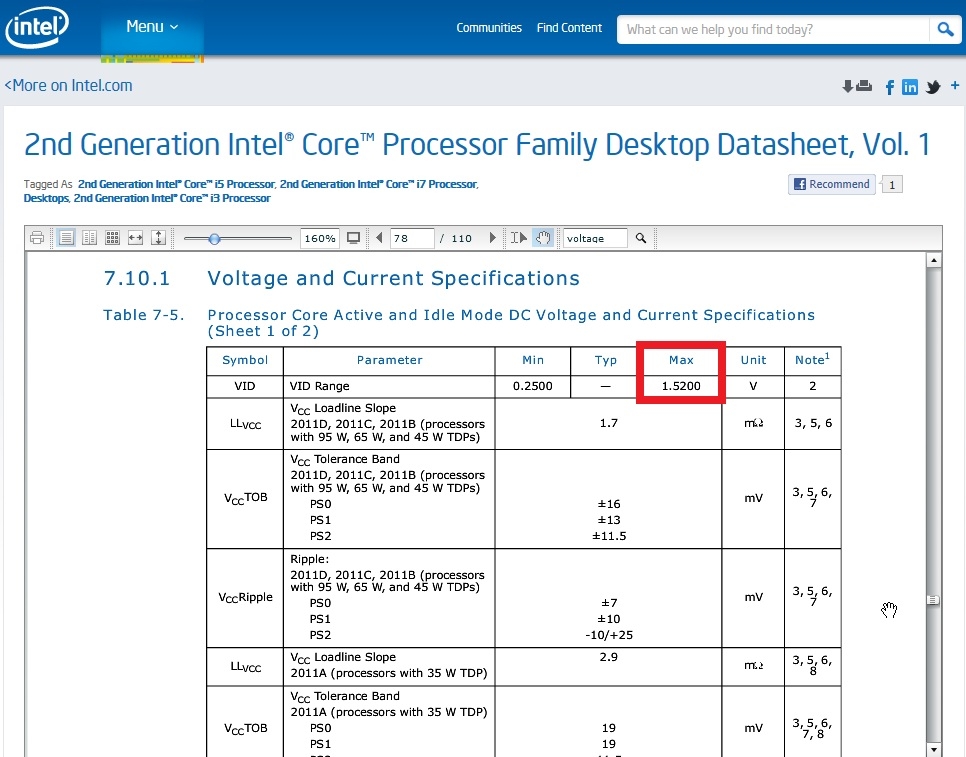Click the 'Table 7-5.' label
The height and width of the screenshot is (757, 966).
[x=144, y=315]
